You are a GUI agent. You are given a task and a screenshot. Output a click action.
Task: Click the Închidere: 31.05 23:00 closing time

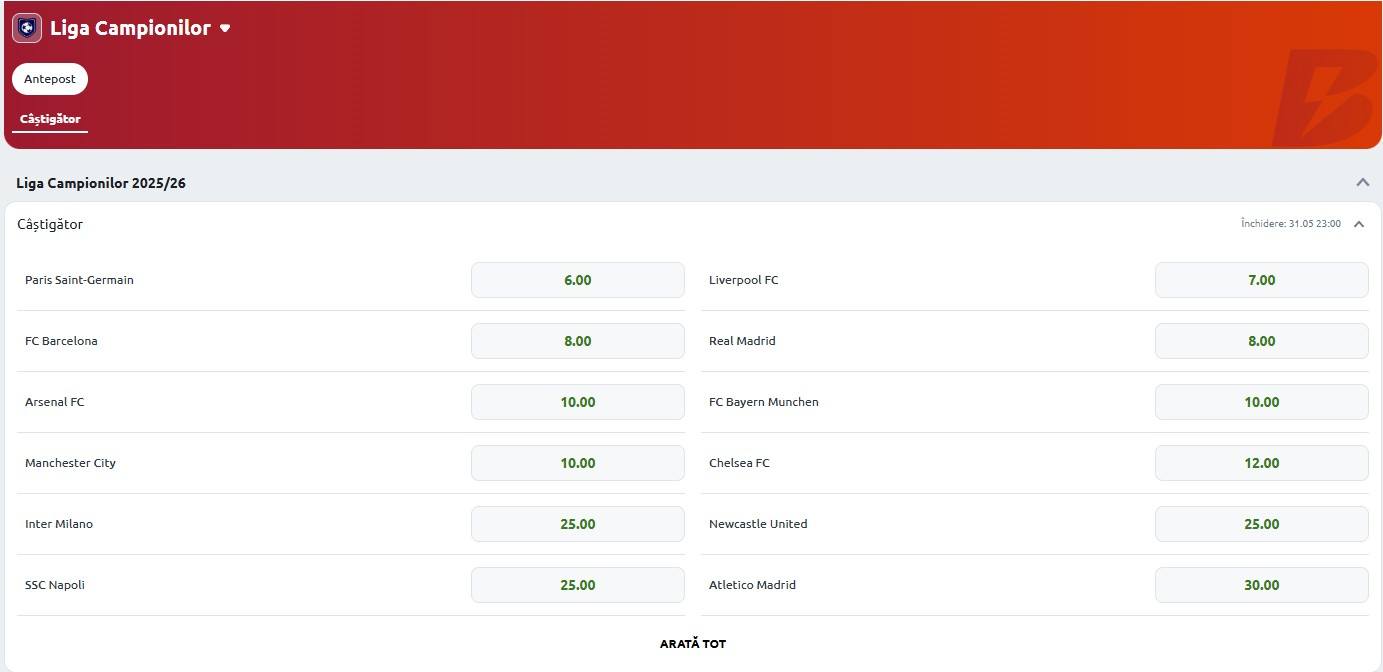pyautogui.click(x=1291, y=224)
